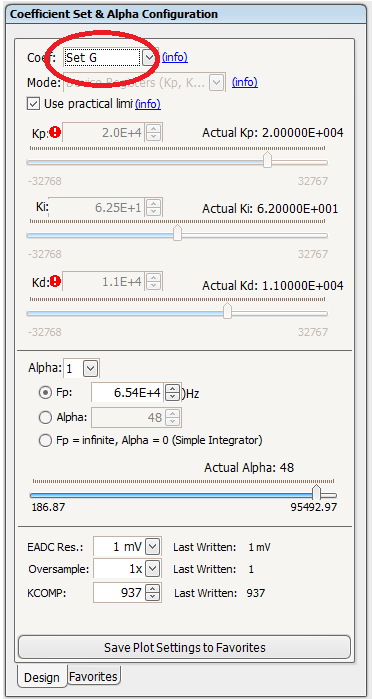Open the info link next to Mode
Screen dimensions: 372x699
[245, 82]
